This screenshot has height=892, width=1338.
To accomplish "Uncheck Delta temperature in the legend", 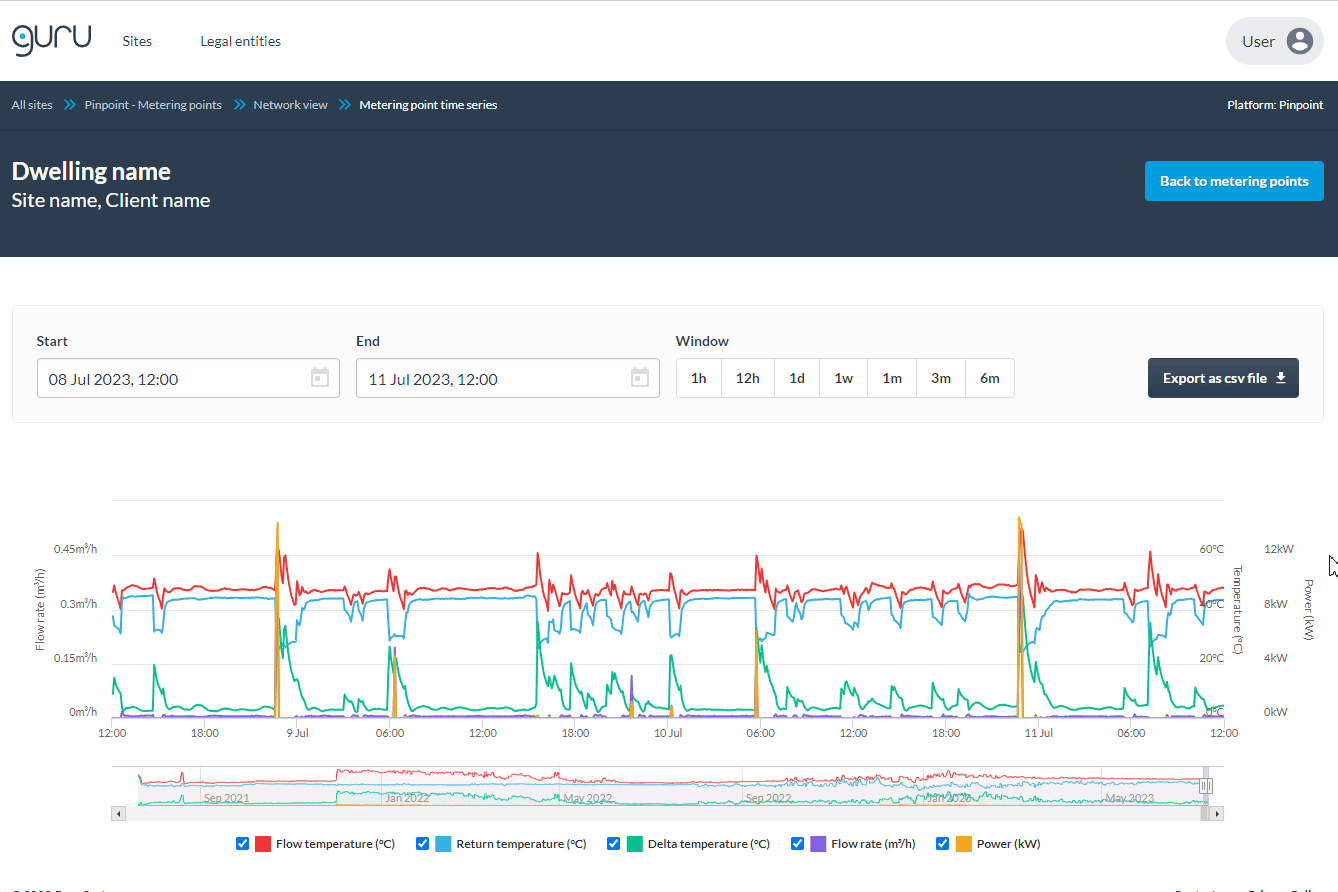I will 613,843.
